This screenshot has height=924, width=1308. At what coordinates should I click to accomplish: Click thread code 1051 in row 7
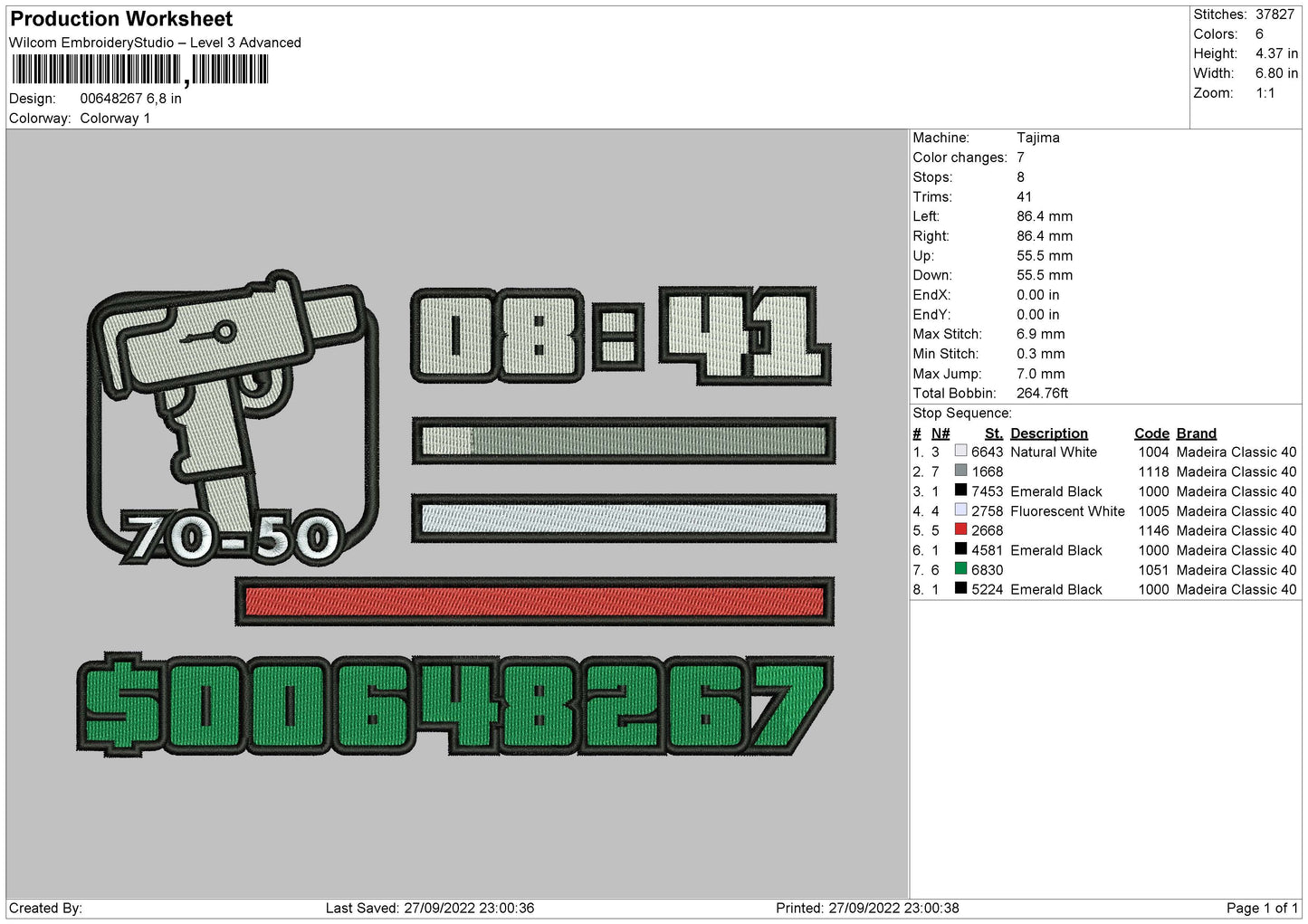coord(1153,570)
